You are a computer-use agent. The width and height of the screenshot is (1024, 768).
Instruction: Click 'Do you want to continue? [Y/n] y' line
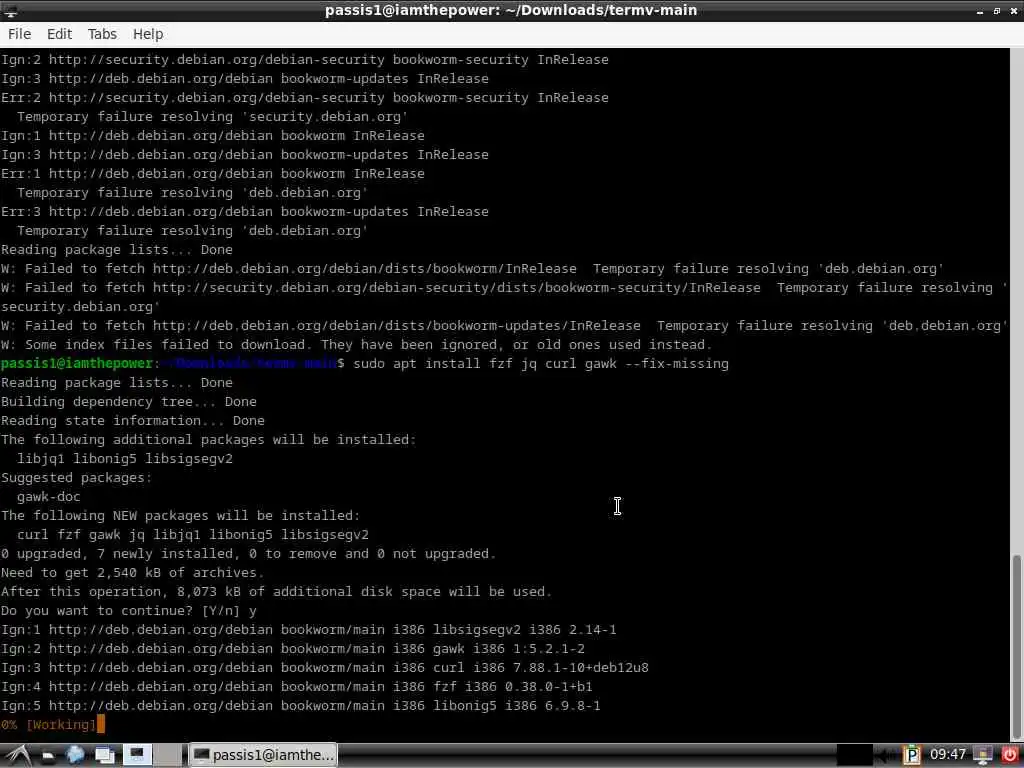pyautogui.click(x=129, y=611)
